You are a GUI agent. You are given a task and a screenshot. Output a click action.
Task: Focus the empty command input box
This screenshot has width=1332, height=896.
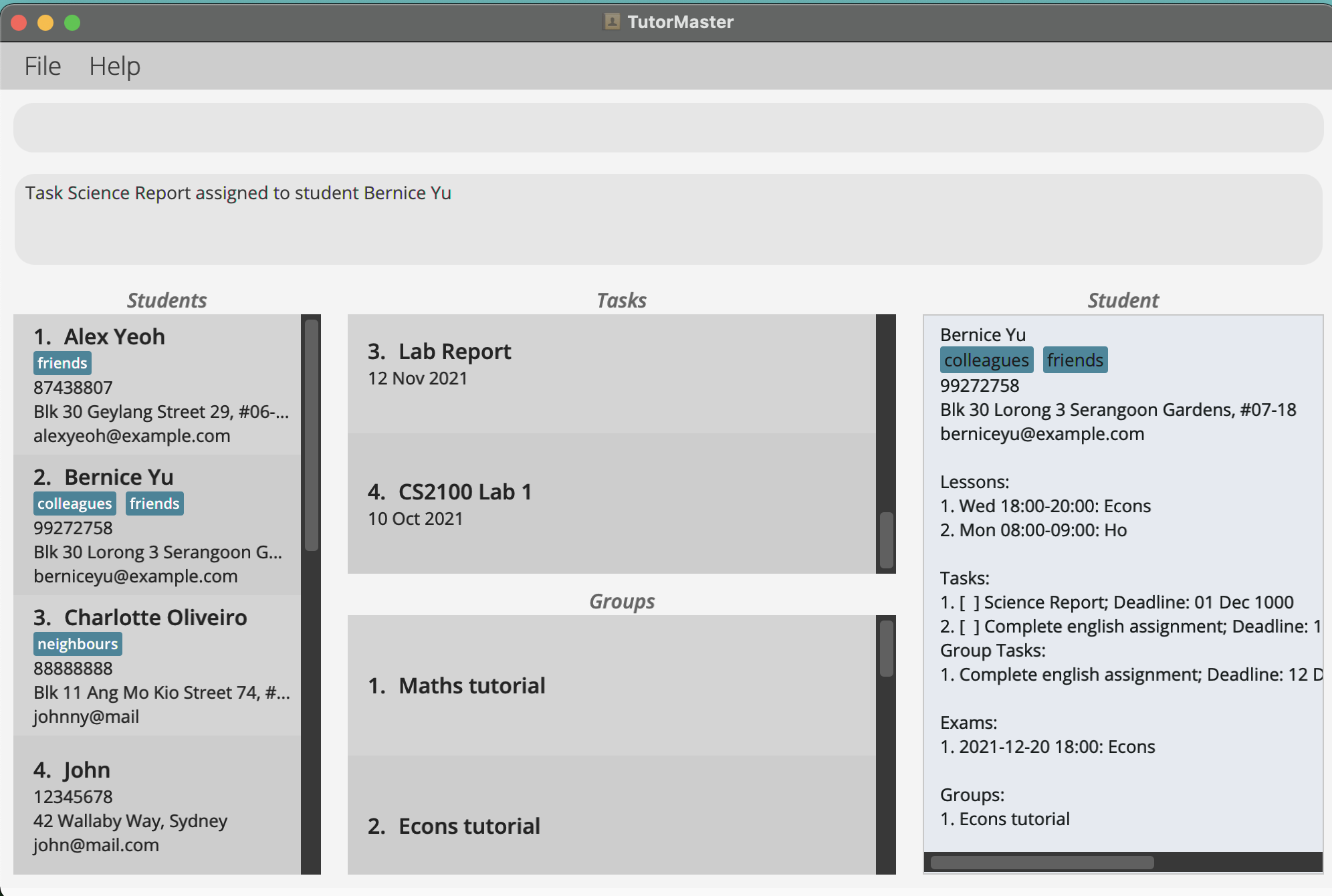point(667,127)
